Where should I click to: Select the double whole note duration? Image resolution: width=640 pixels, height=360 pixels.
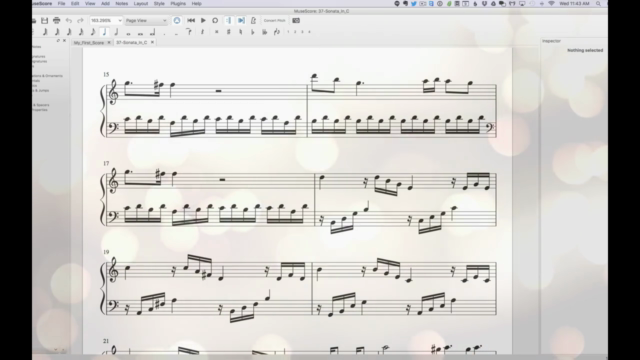tap(140, 33)
